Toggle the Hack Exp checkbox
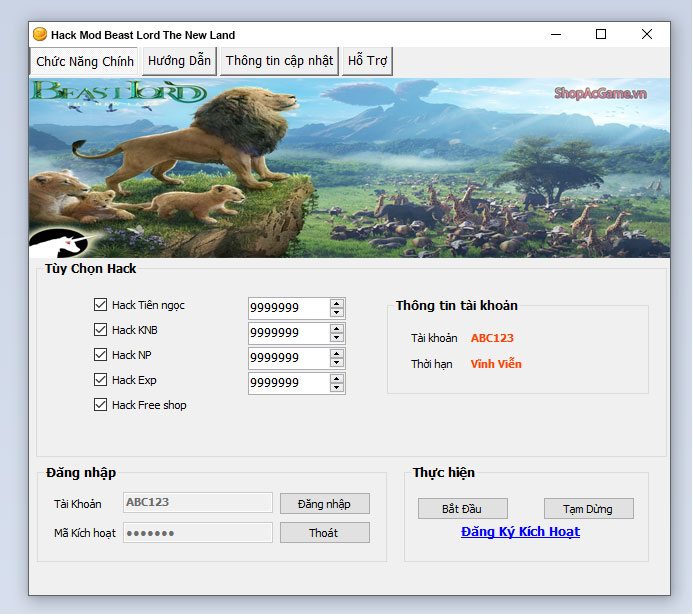This screenshot has width=693, height=616. pos(100,380)
